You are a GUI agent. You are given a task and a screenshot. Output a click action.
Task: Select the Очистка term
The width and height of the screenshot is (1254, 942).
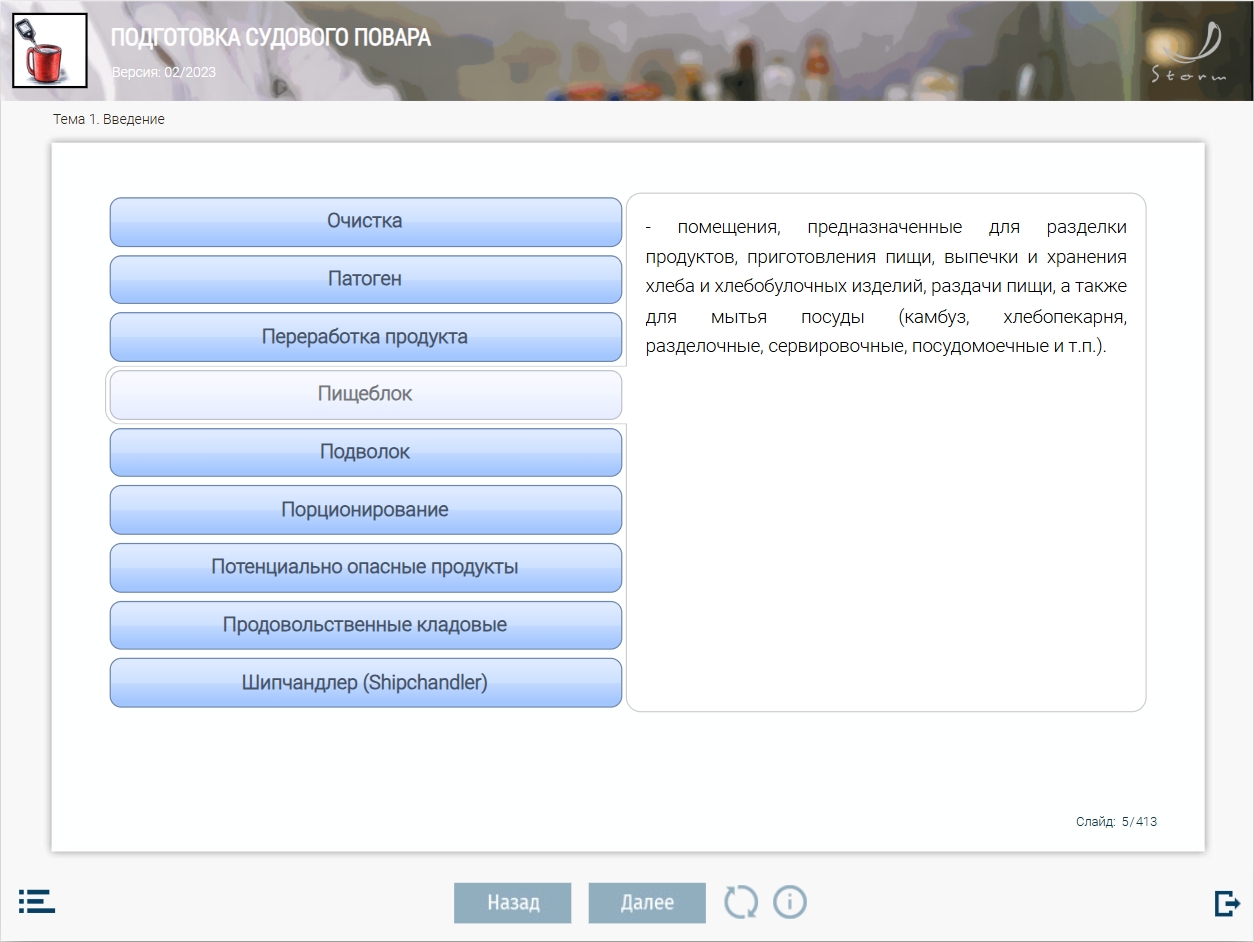coord(365,222)
